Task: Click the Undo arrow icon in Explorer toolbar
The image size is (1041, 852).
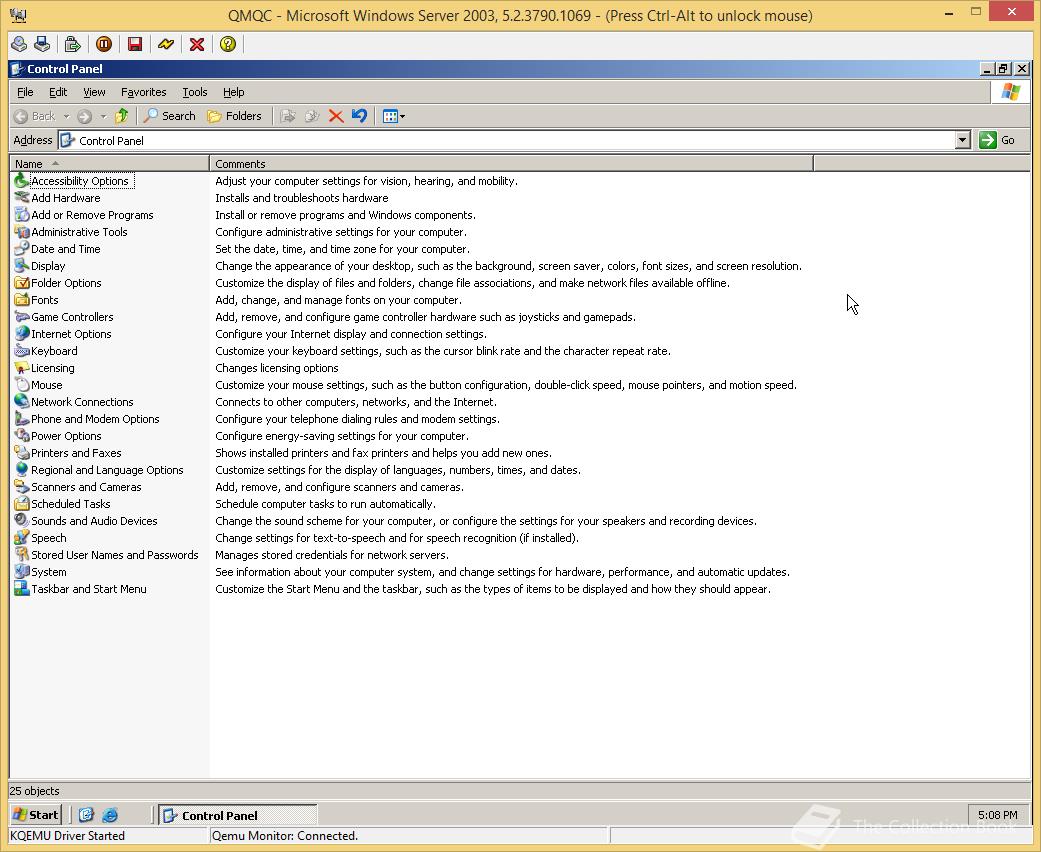Action: click(x=359, y=116)
